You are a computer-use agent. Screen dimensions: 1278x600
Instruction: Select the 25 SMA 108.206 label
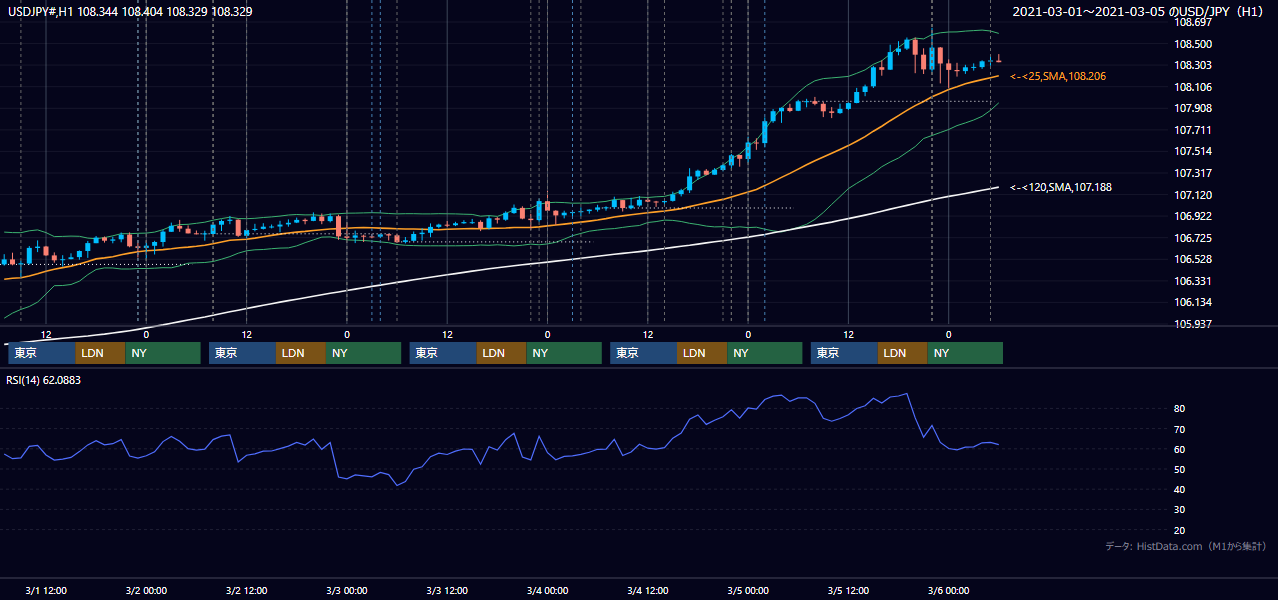point(1058,76)
